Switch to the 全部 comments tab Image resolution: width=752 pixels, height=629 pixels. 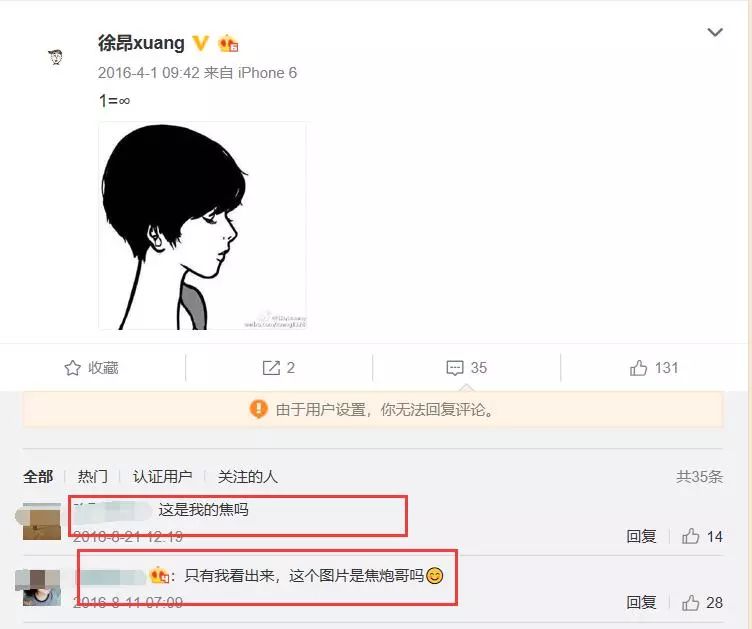tap(38, 477)
